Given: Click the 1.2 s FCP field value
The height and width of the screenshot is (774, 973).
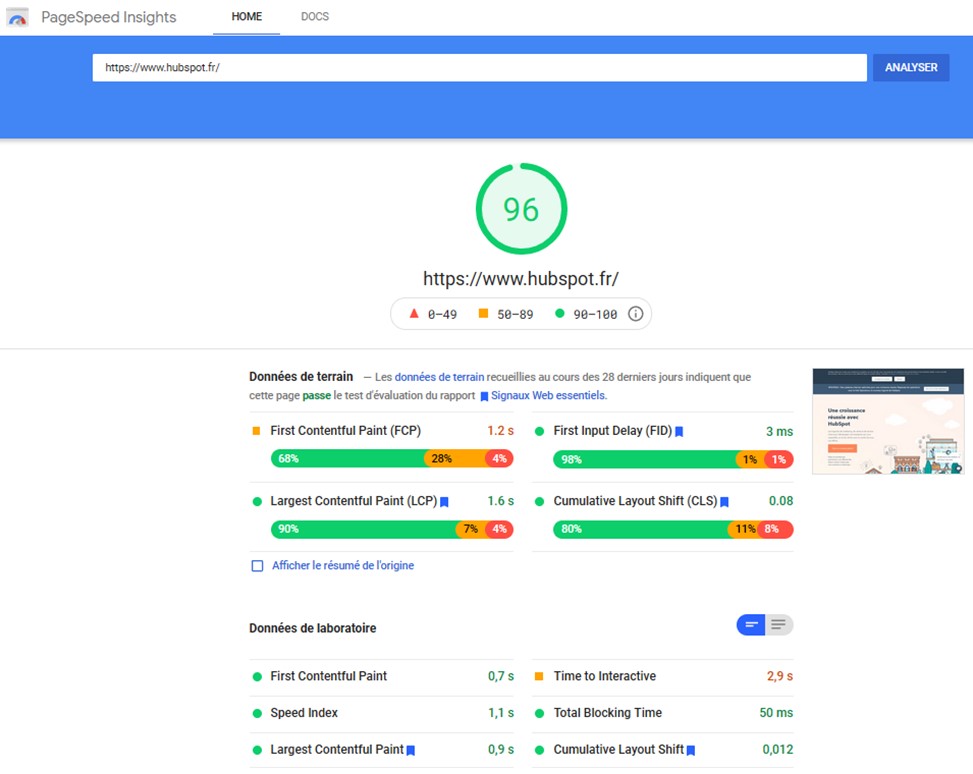Looking at the screenshot, I should (500, 431).
